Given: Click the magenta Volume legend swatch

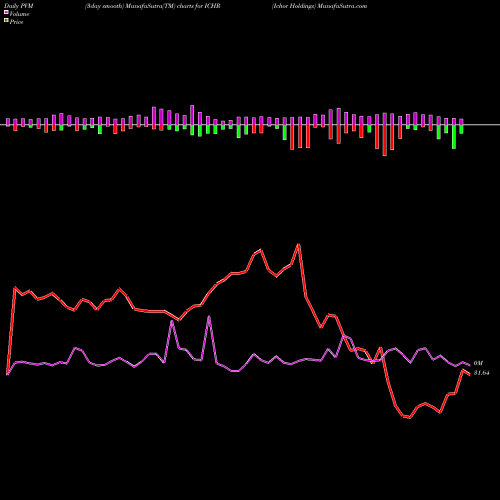Looking at the screenshot, I should [x=6, y=12].
